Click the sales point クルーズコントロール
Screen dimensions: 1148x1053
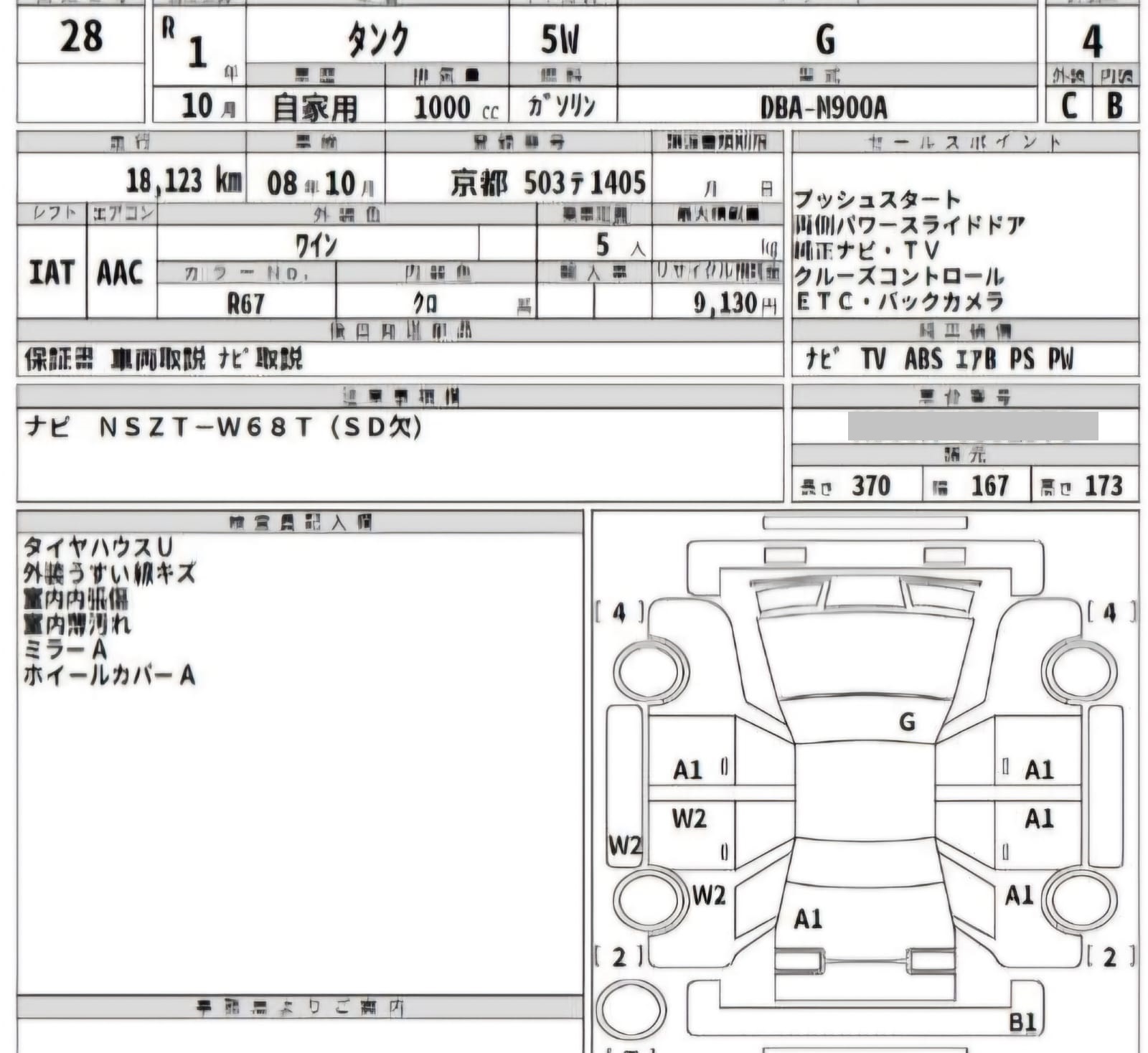coord(899,276)
